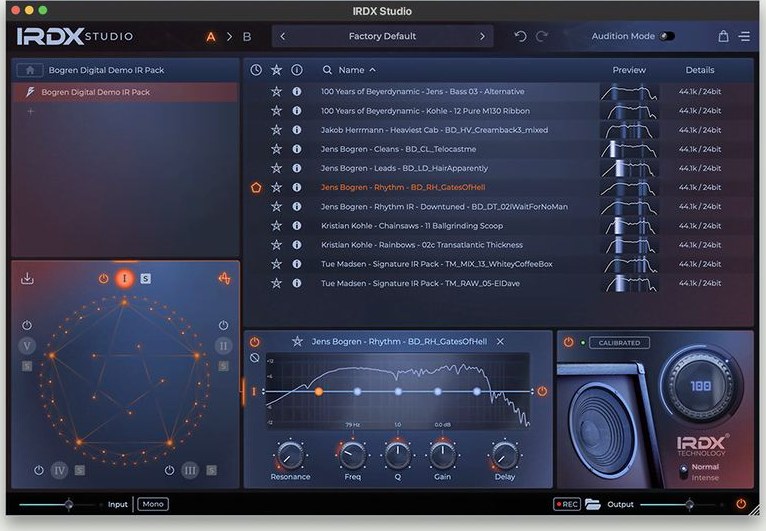
Task: Click the CALIBRATED button
Action: click(619, 343)
